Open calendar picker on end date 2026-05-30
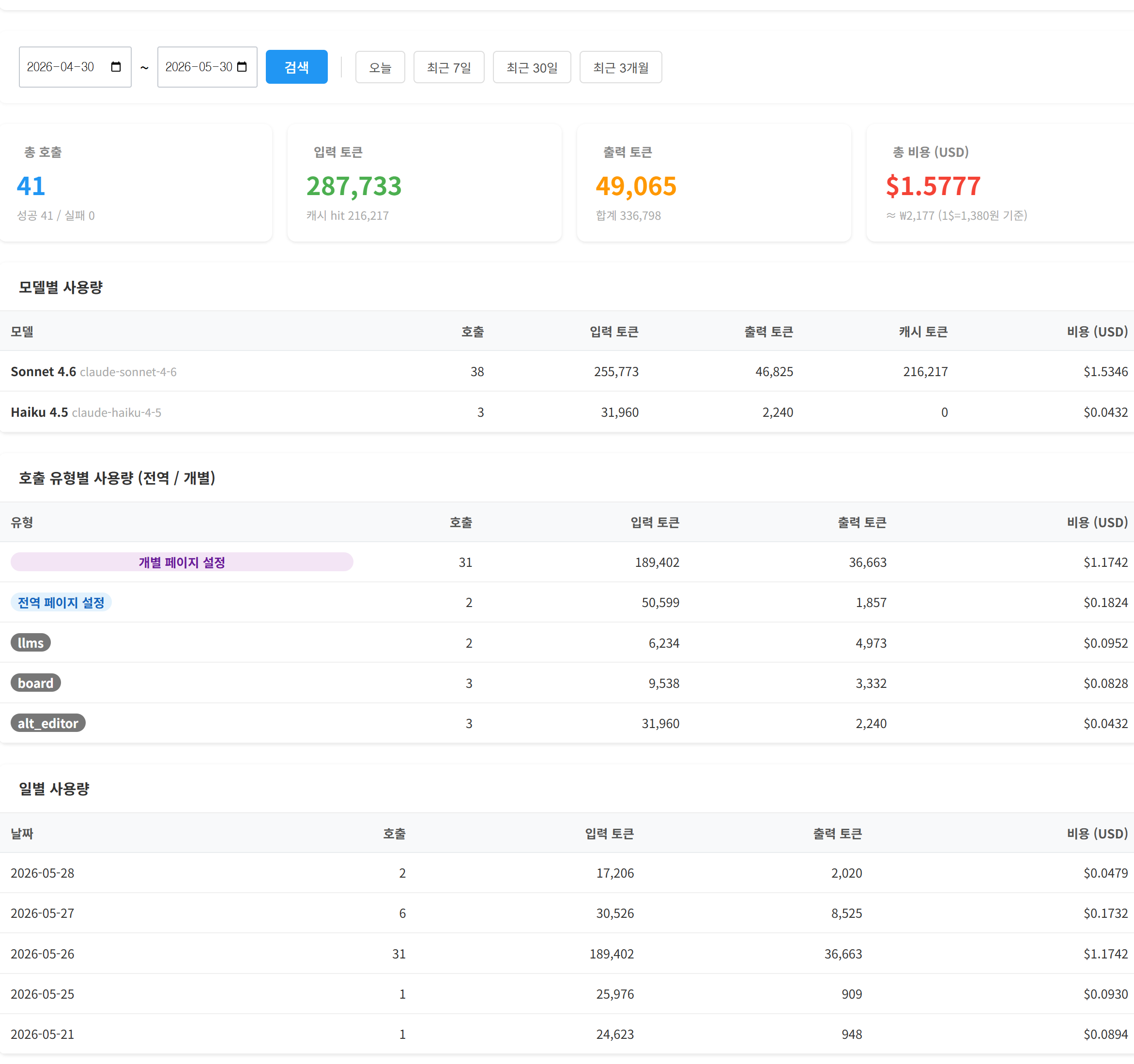Viewport: 1134px width, 1064px height. tap(242, 67)
